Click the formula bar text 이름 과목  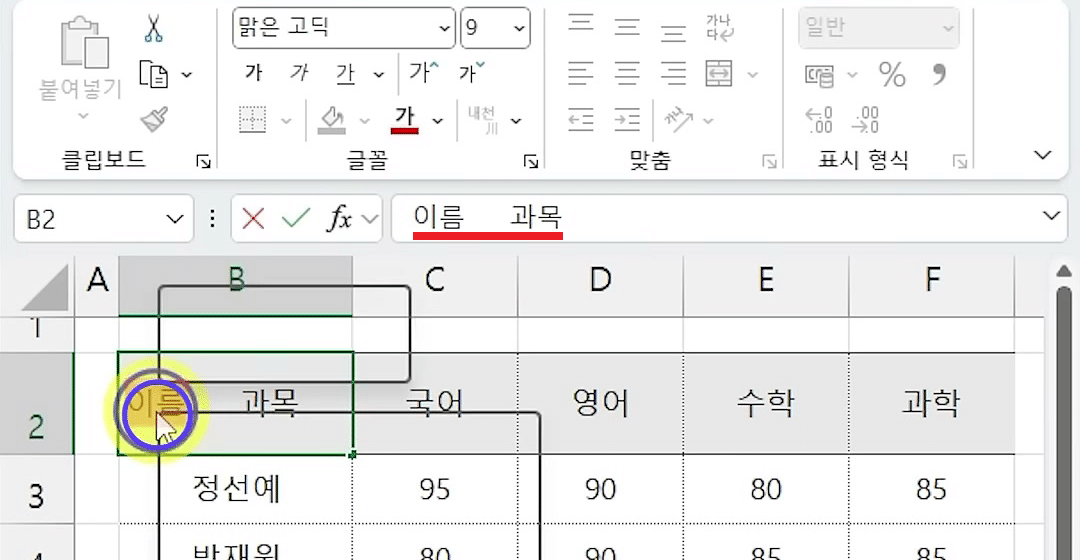[488, 218]
